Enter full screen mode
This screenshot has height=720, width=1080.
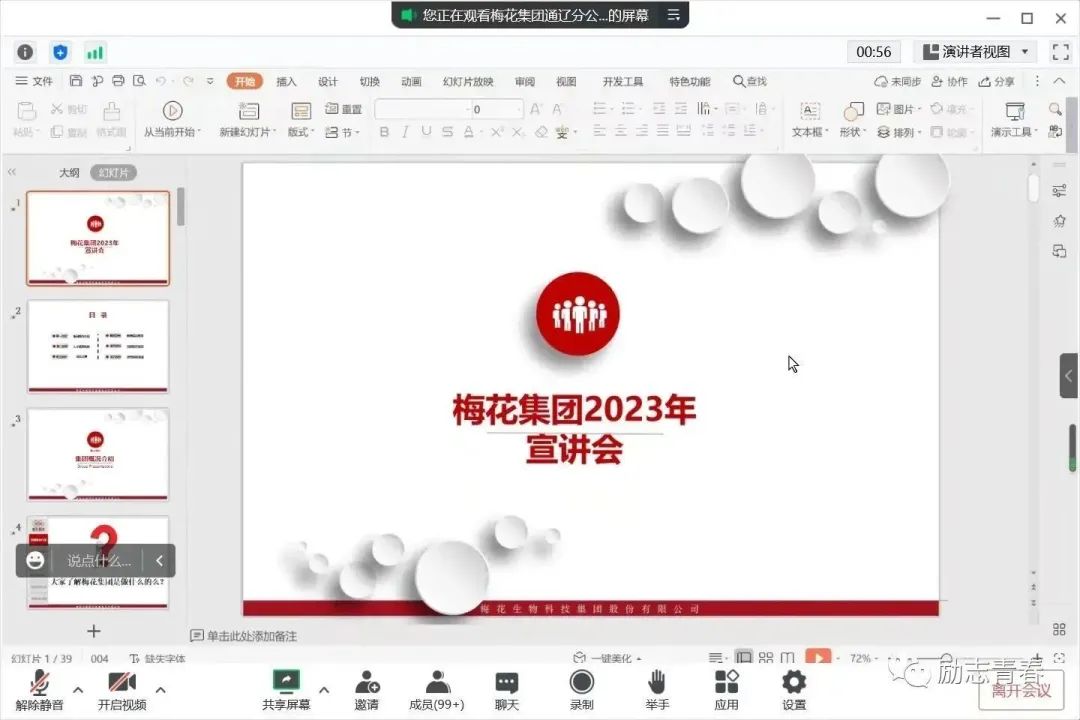(x=1060, y=52)
